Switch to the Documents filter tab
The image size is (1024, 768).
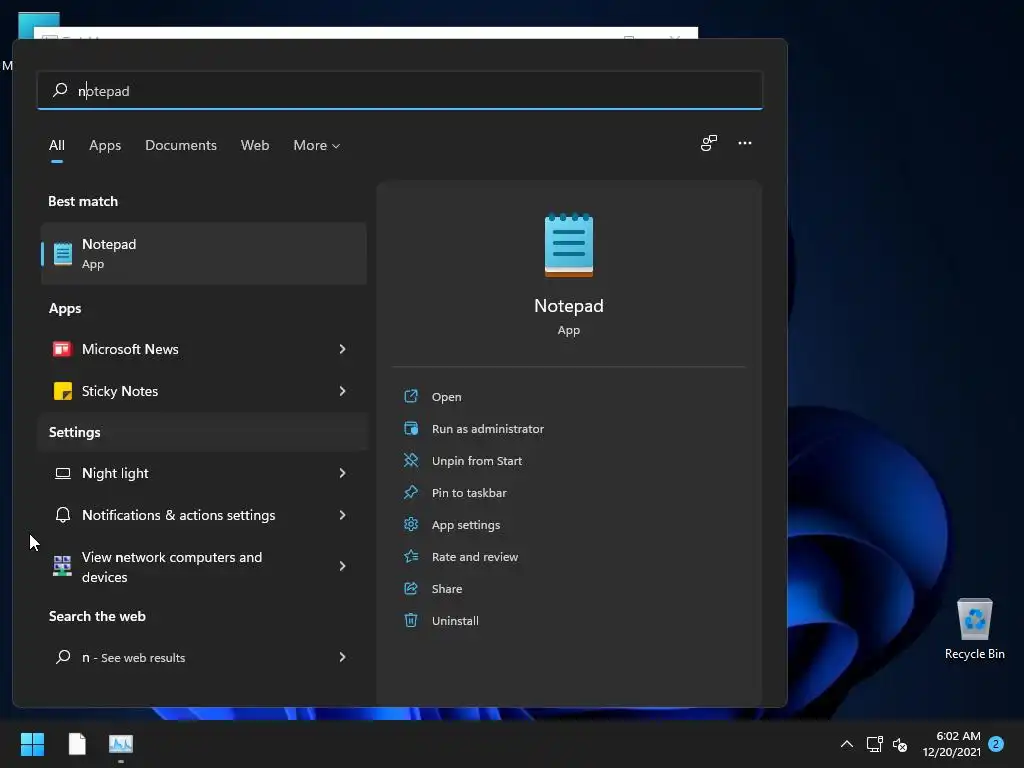pyautogui.click(x=181, y=145)
